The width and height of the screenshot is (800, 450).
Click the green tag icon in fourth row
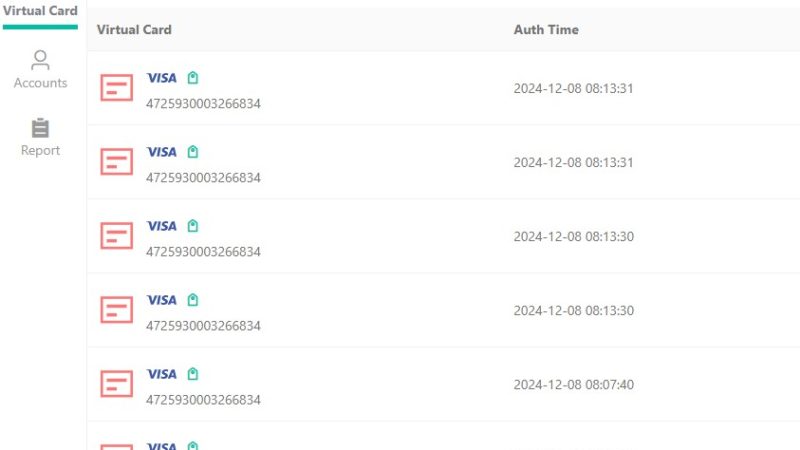tap(192, 299)
